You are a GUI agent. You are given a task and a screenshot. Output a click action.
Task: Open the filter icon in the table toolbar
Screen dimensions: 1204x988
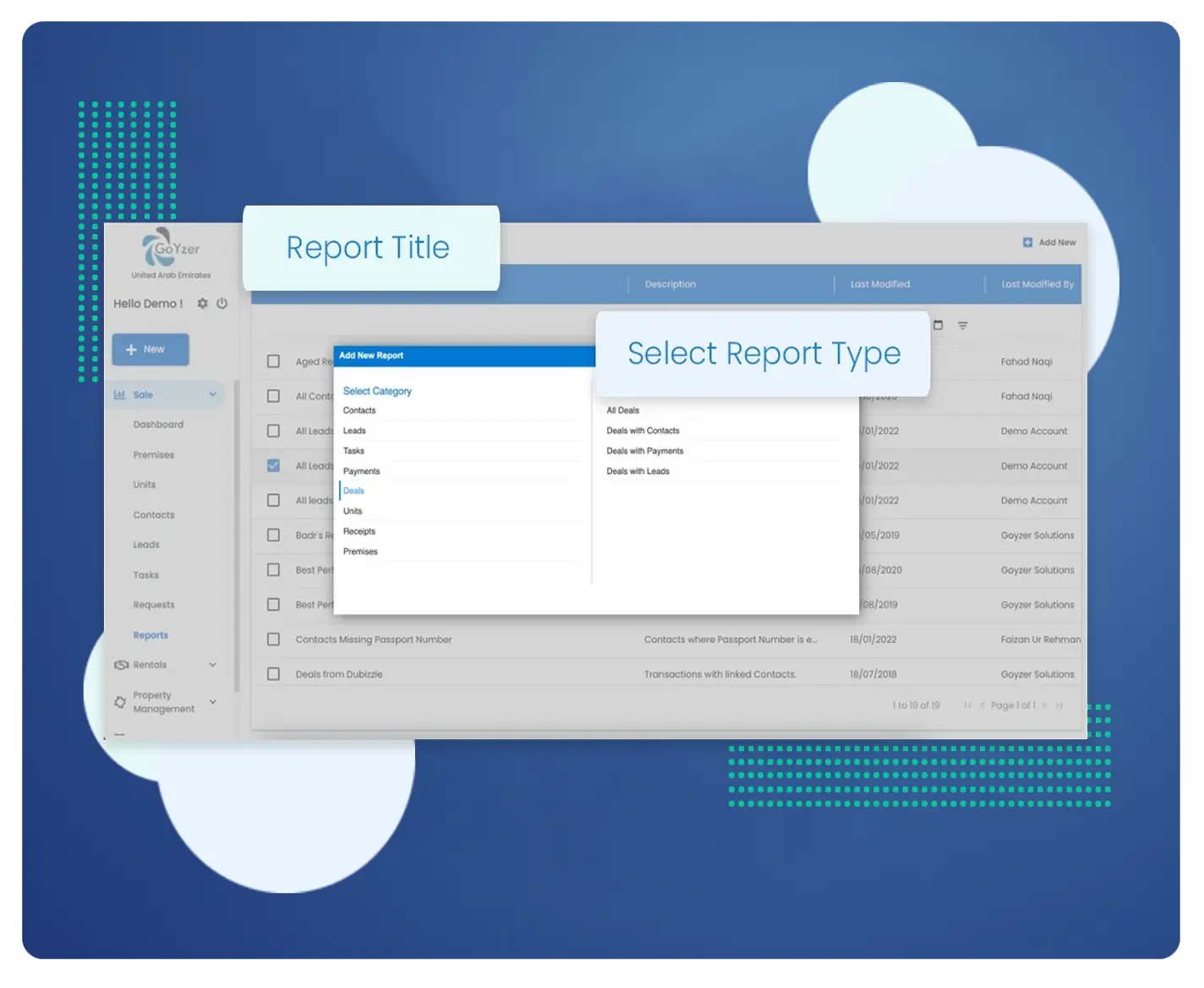click(962, 326)
